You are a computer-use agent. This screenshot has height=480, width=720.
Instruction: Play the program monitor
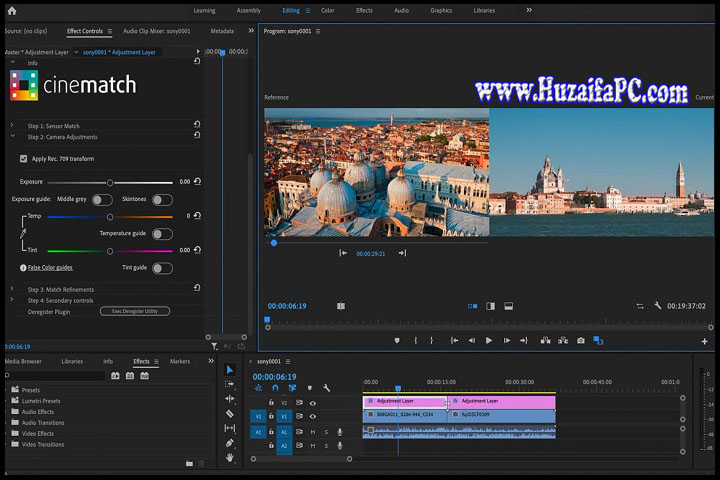click(489, 340)
